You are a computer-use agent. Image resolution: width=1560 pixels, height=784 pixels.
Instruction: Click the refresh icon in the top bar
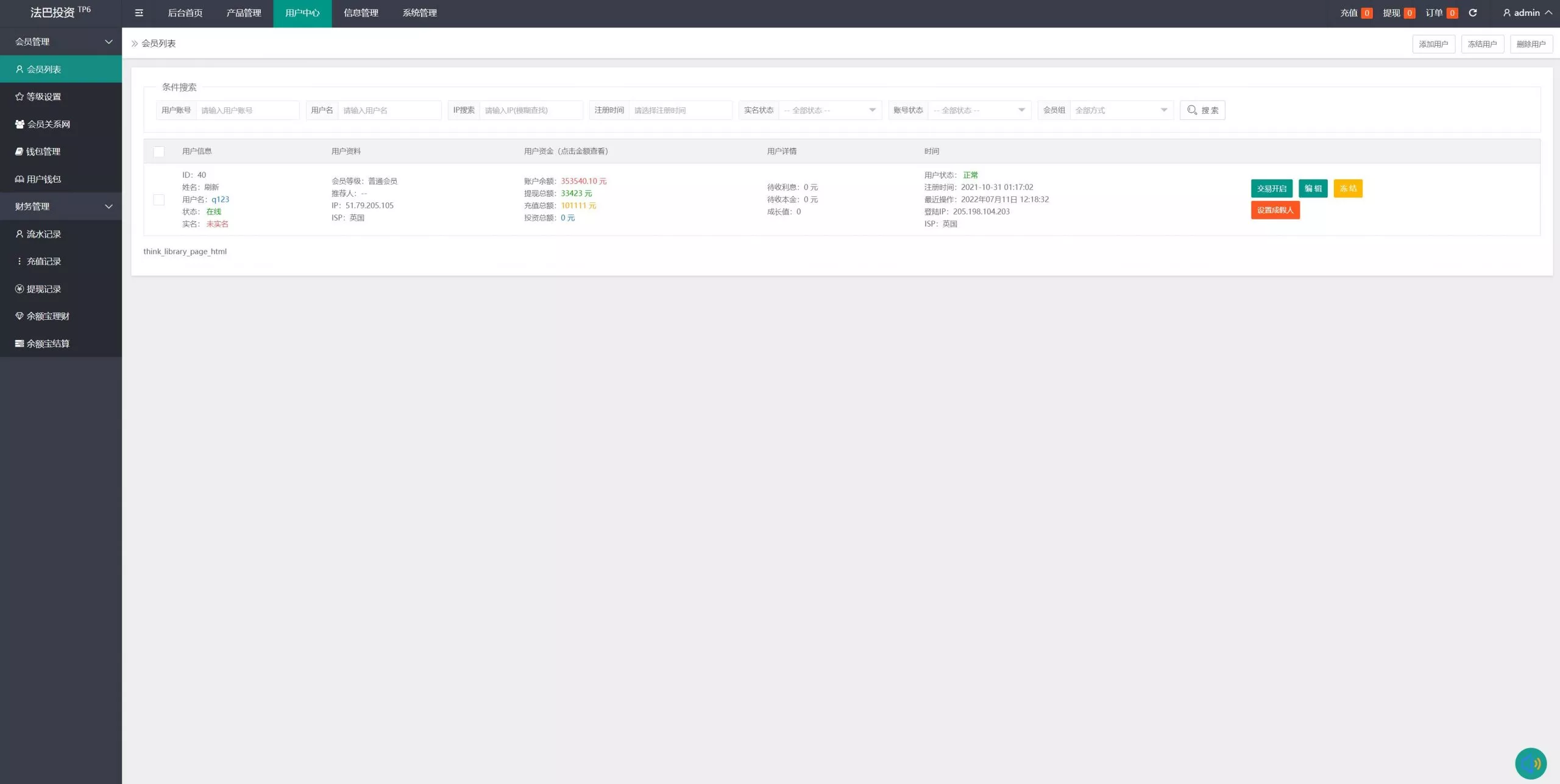coord(1473,13)
